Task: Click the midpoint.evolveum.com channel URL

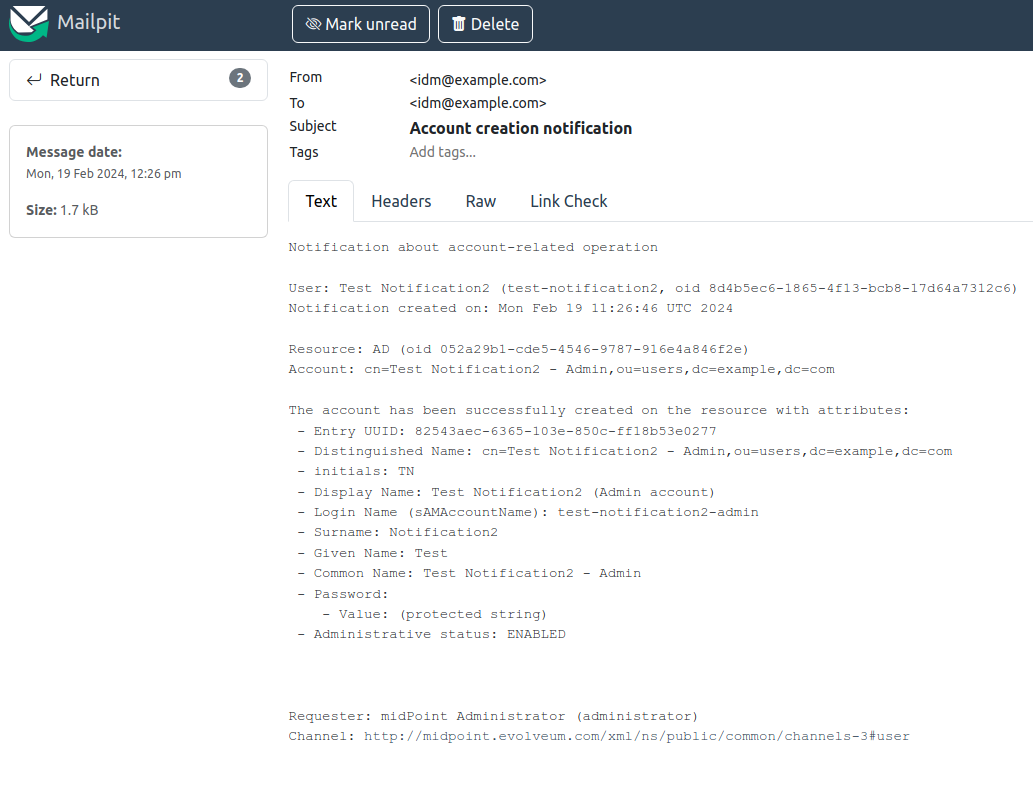Action: click(x=636, y=736)
